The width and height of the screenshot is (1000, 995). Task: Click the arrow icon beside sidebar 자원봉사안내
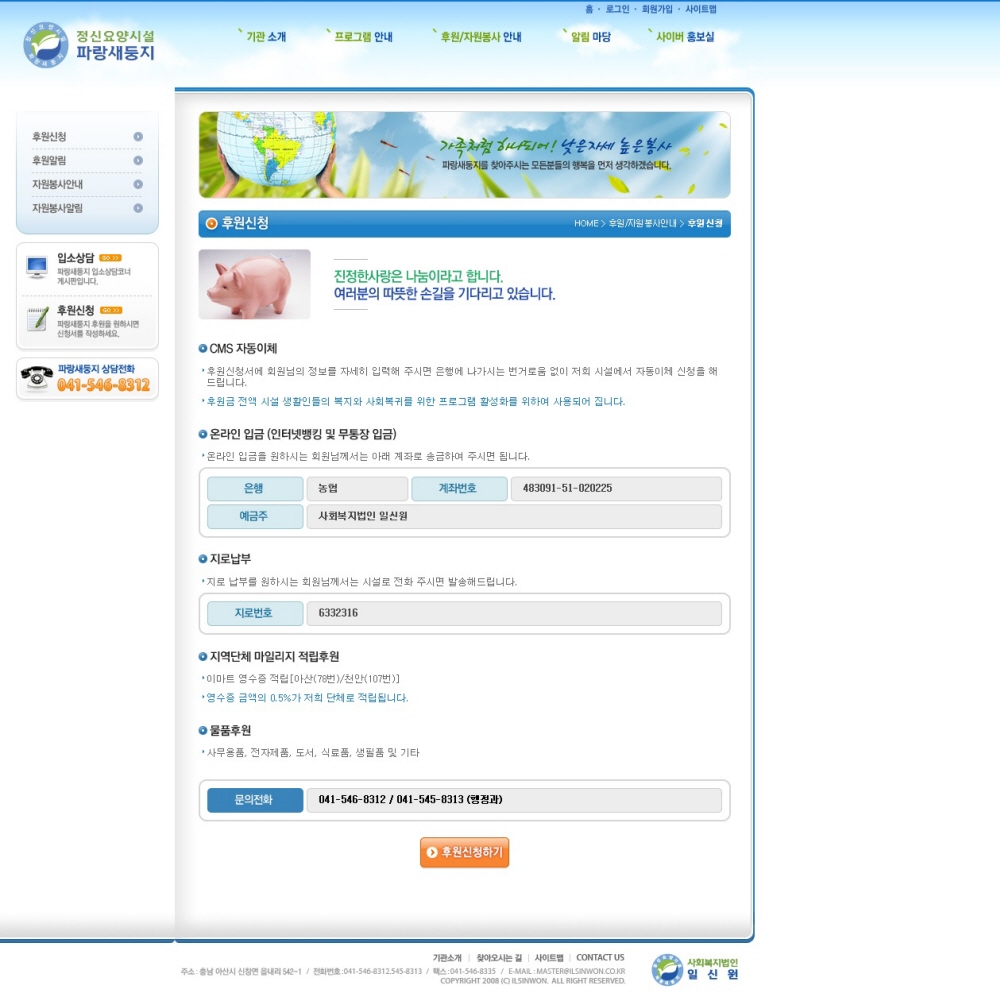tap(138, 185)
